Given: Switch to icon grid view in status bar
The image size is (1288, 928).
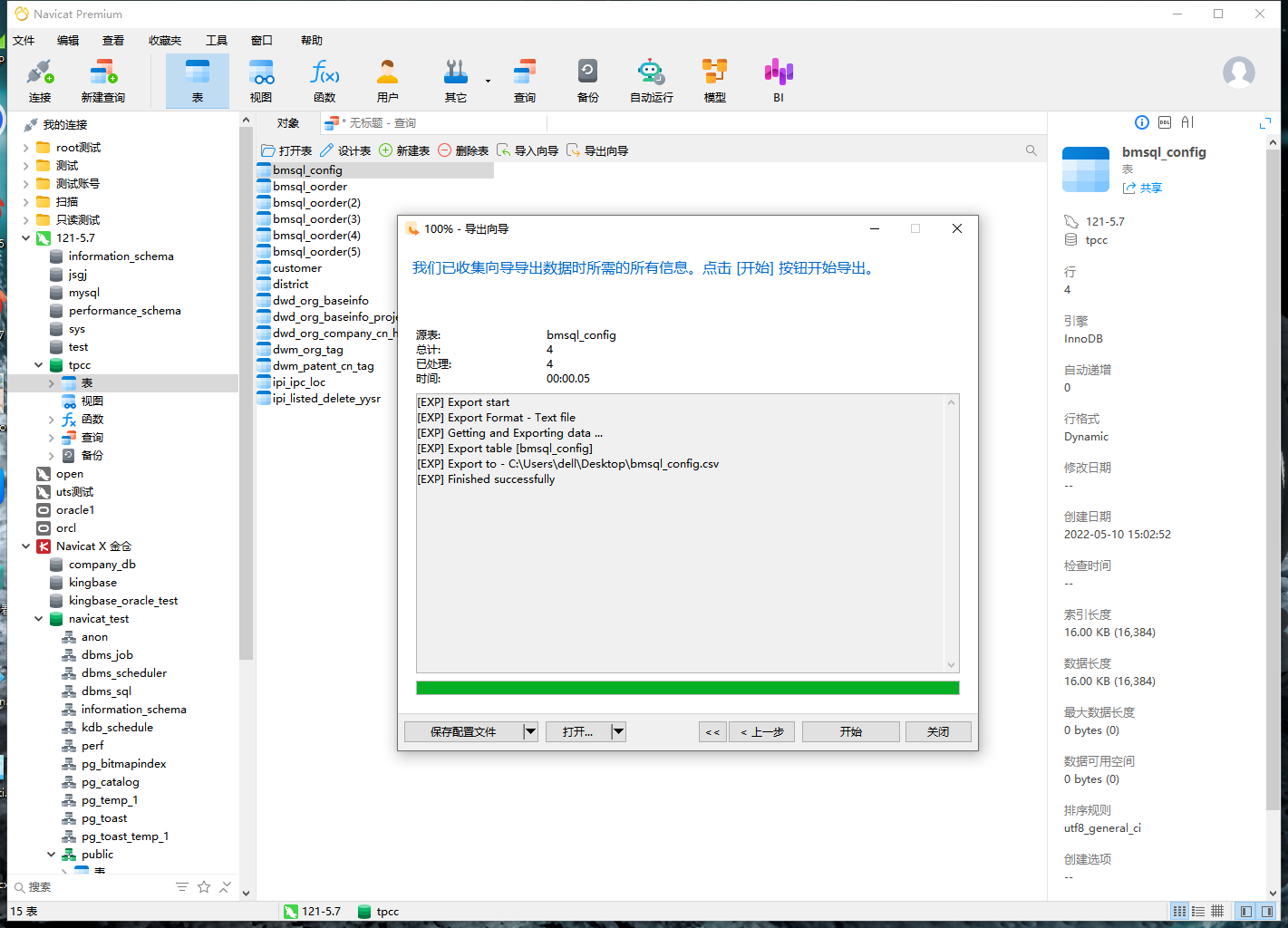Looking at the screenshot, I should pyautogui.click(x=1179, y=912).
